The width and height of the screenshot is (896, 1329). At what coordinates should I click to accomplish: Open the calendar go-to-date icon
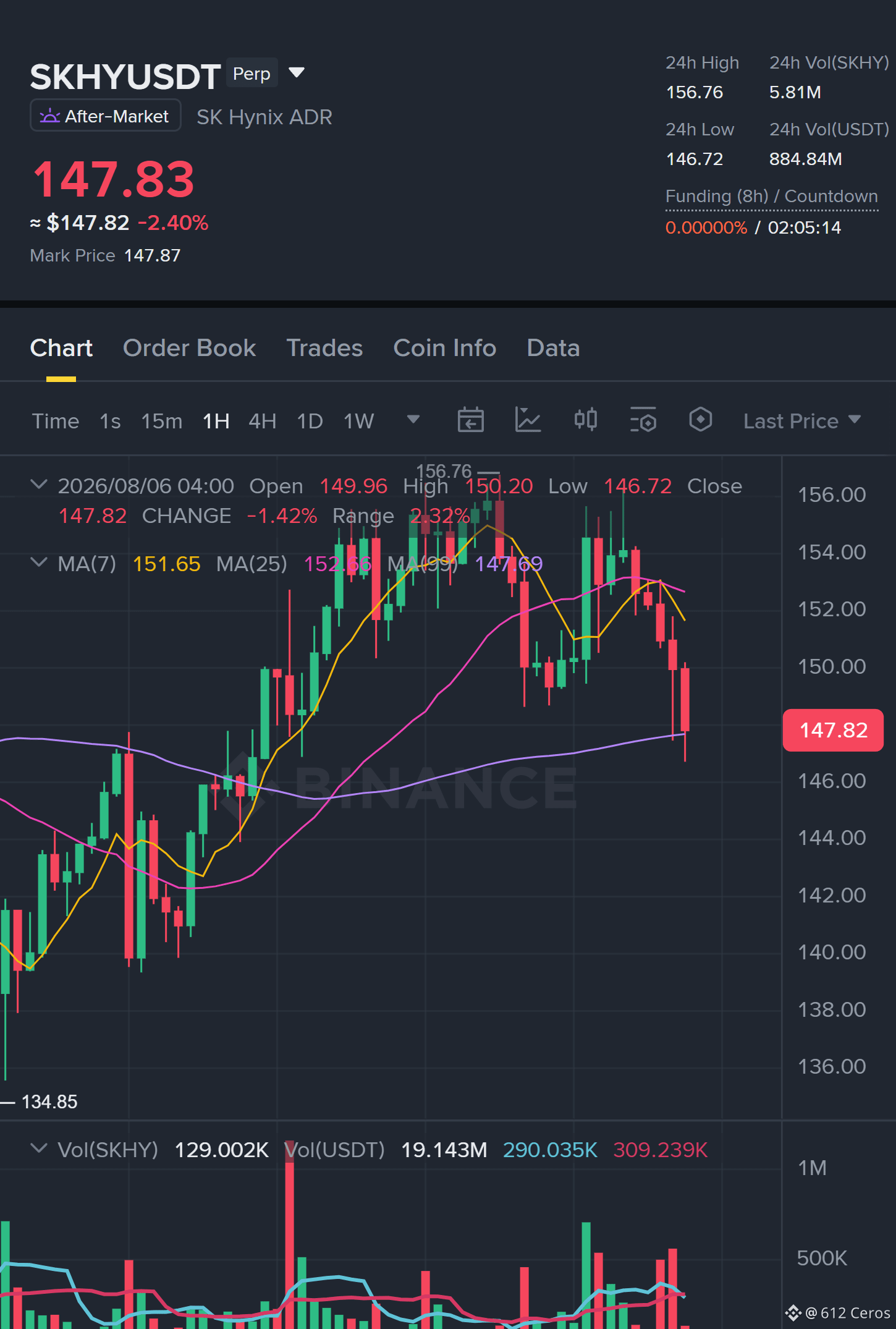pyautogui.click(x=470, y=420)
